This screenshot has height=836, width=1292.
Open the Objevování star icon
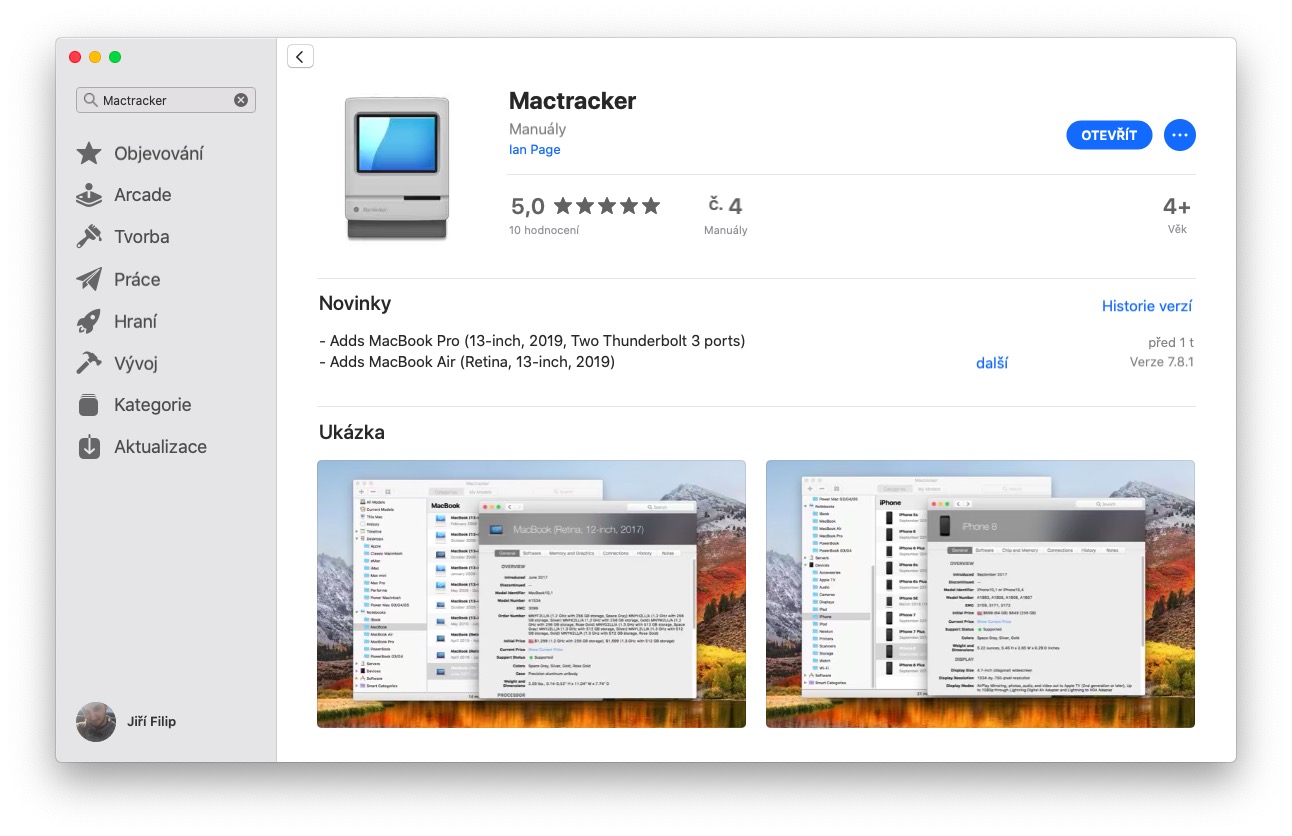(x=89, y=153)
